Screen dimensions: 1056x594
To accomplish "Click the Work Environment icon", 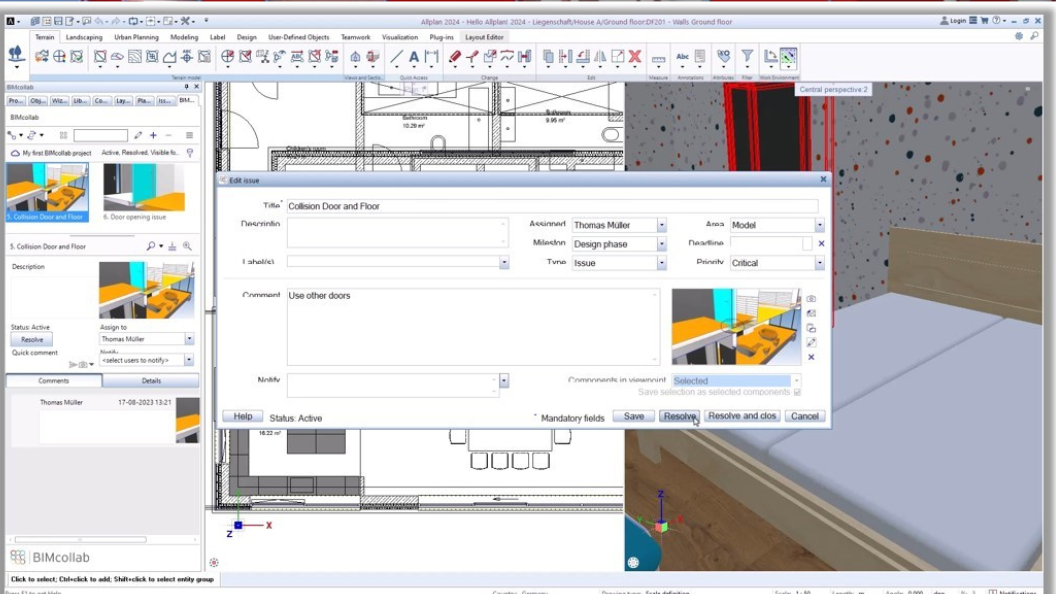I will point(787,57).
